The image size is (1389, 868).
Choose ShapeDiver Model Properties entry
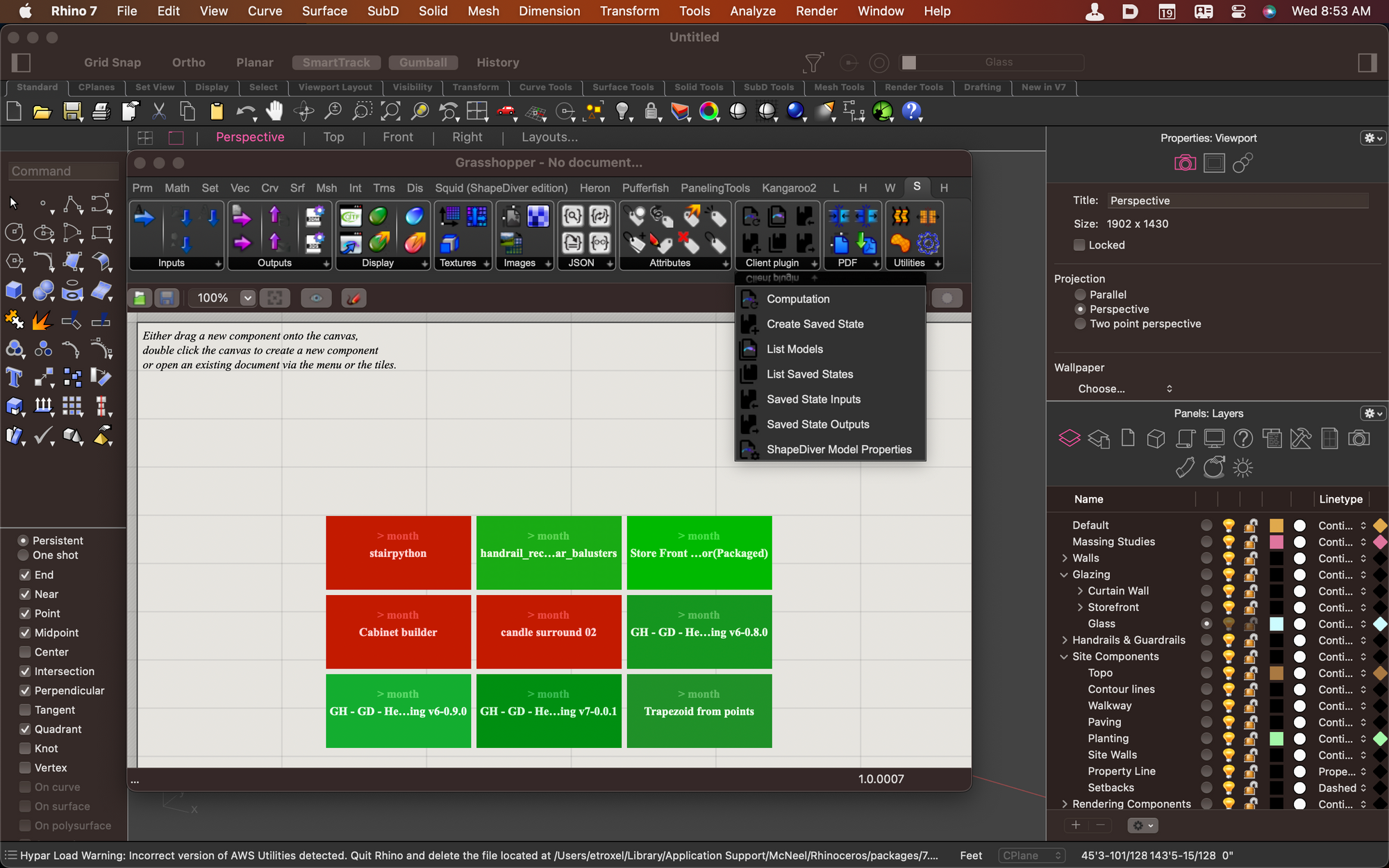(830, 449)
